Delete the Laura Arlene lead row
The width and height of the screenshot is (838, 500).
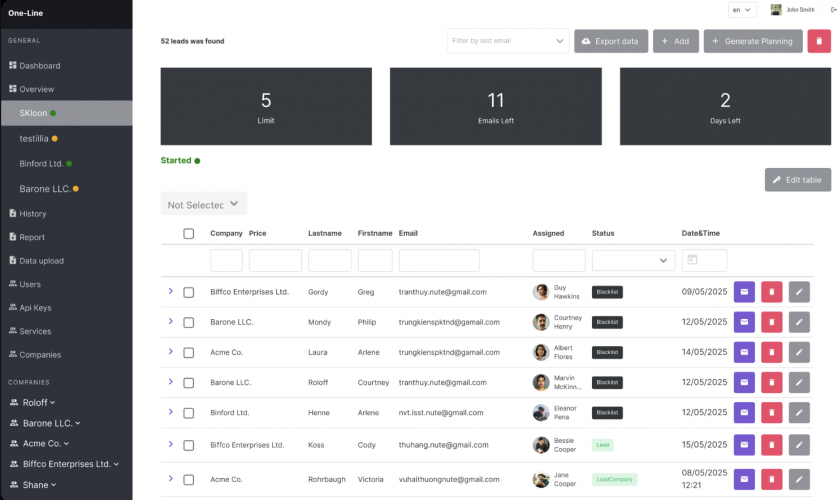pos(772,353)
